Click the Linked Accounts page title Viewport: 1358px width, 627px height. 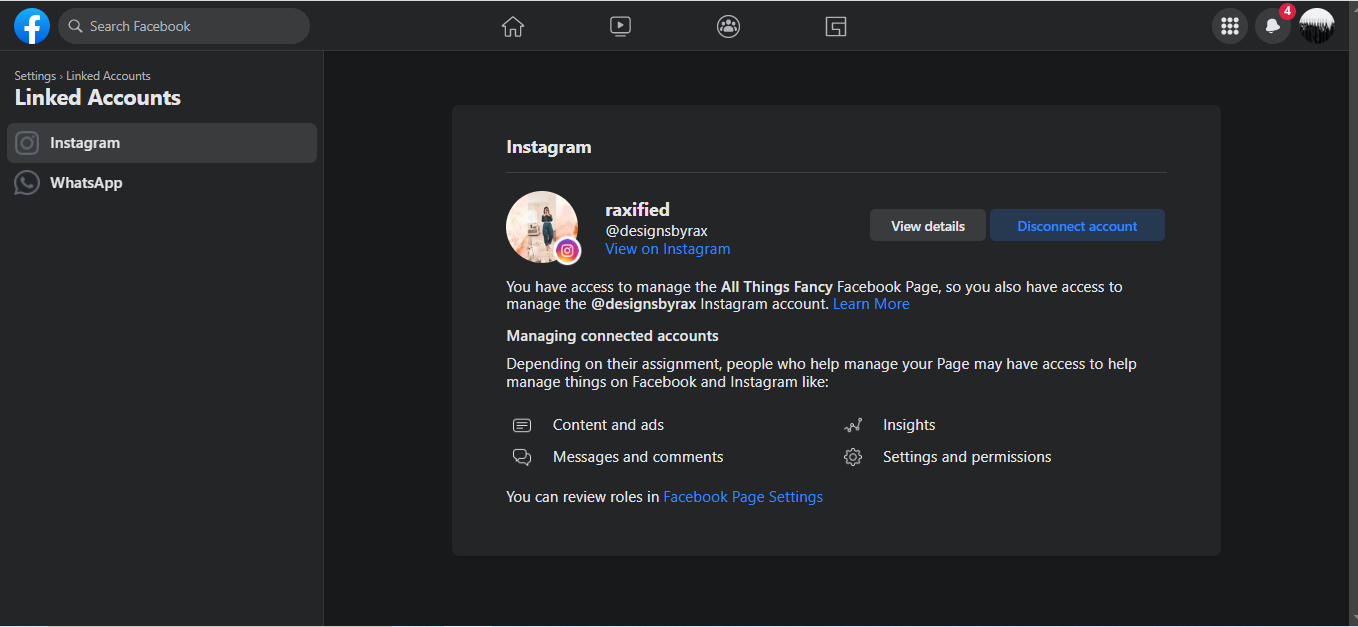[x=98, y=98]
